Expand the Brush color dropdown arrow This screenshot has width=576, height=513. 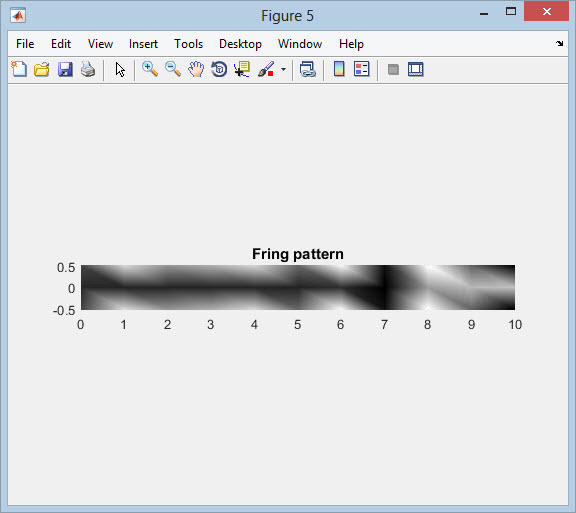point(283,69)
